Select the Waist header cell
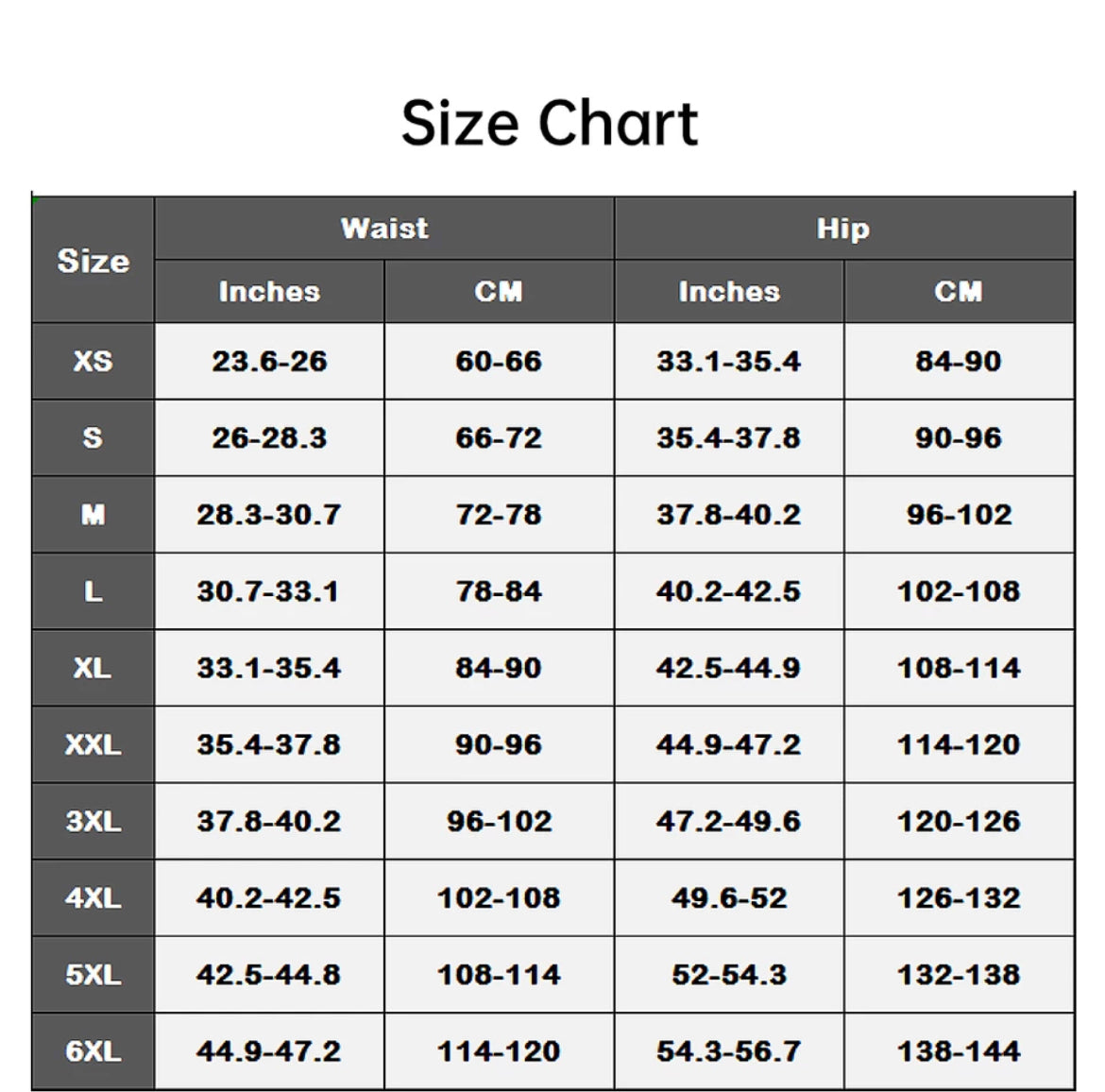Image resolution: width=1105 pixels, height=1092 pixels. pyautogui.click(x=384, y=229)
